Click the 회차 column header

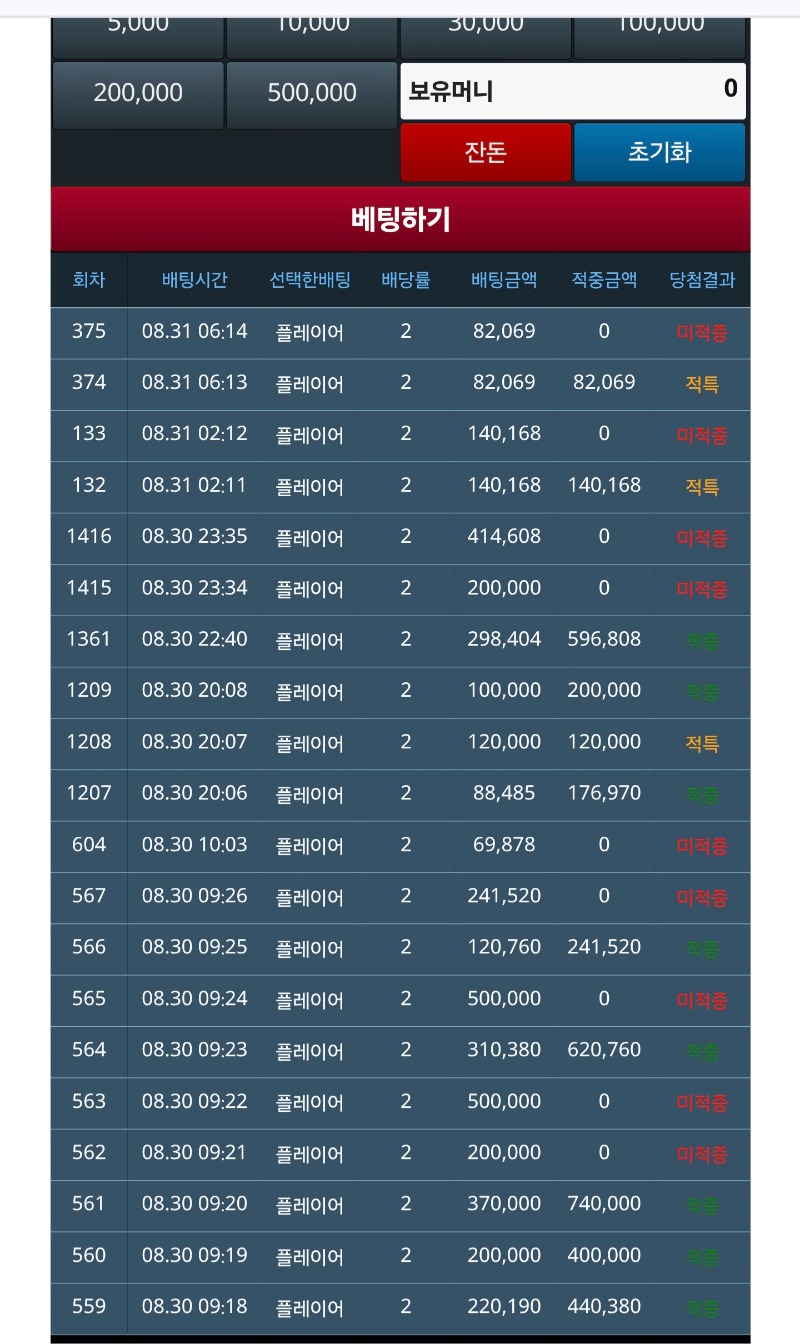tap(89, 280)
